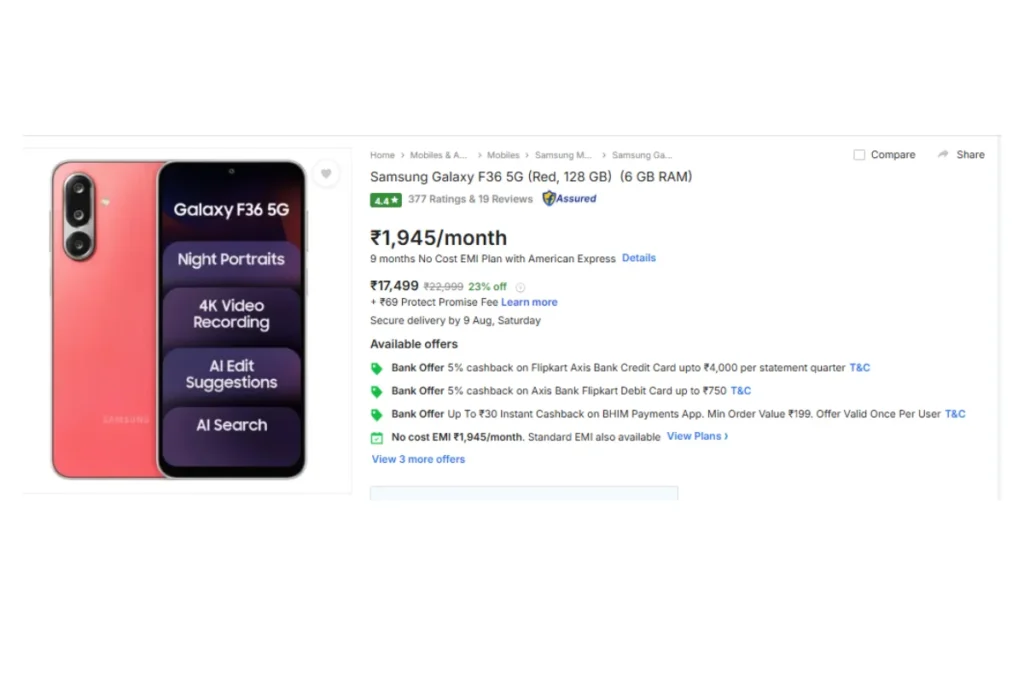Click the Flipkart Assured badge

[569, 199]
